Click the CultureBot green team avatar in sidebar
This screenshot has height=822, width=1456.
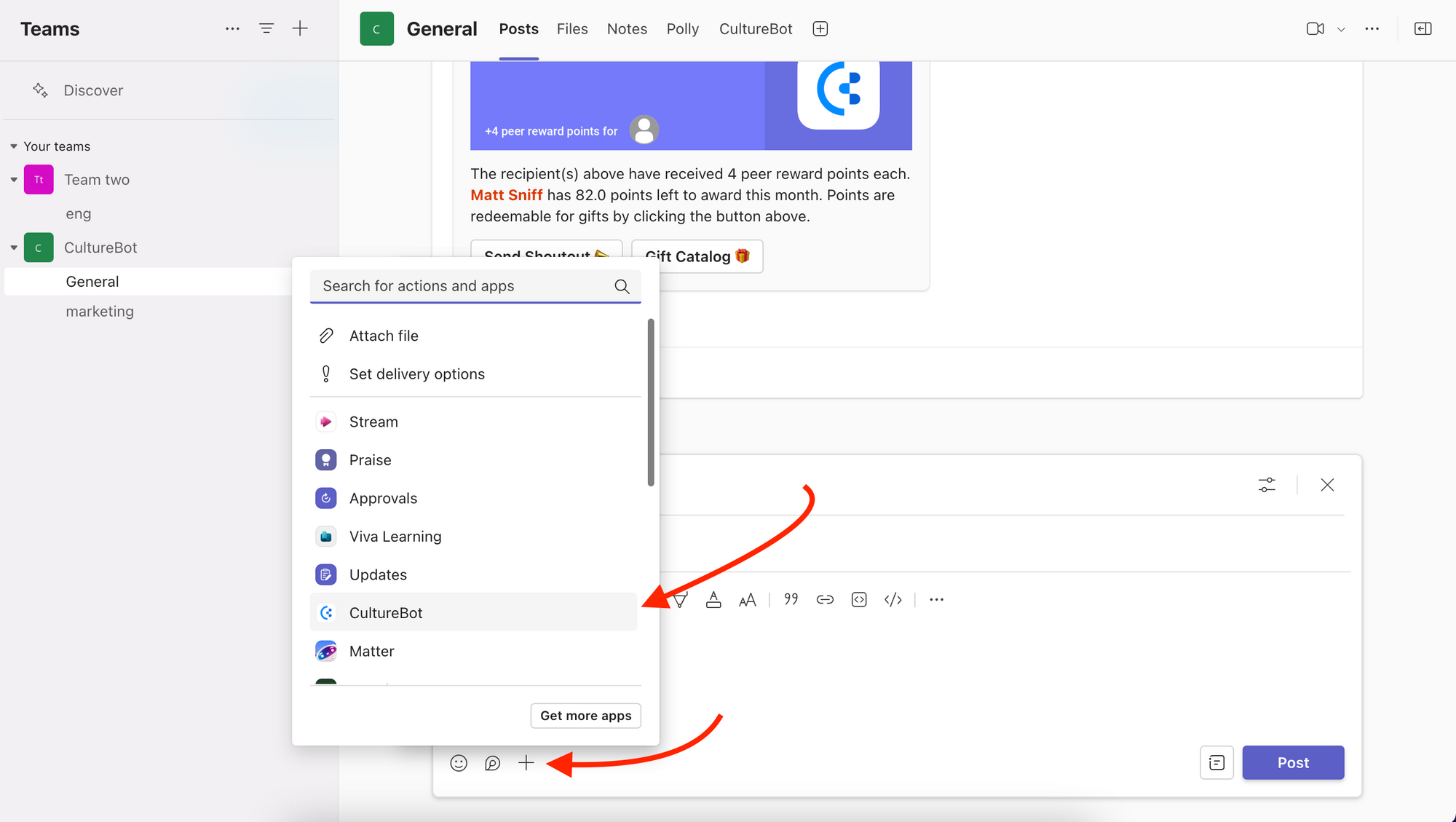click(39, 248)
